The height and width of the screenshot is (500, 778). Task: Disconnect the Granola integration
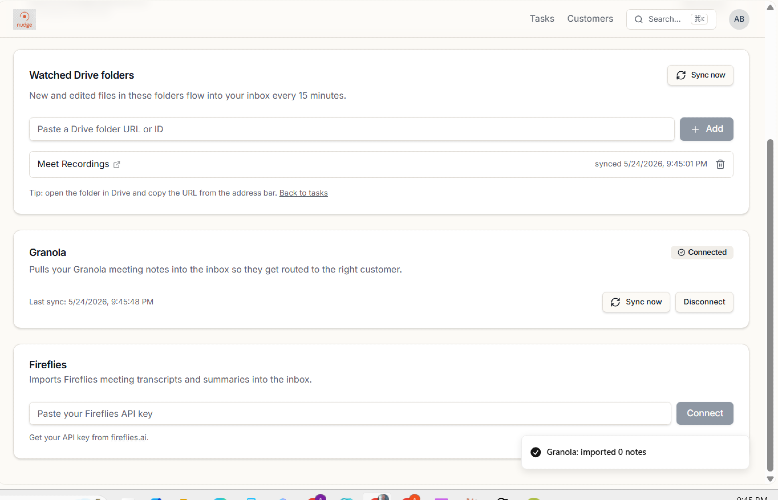click(704, 302)
